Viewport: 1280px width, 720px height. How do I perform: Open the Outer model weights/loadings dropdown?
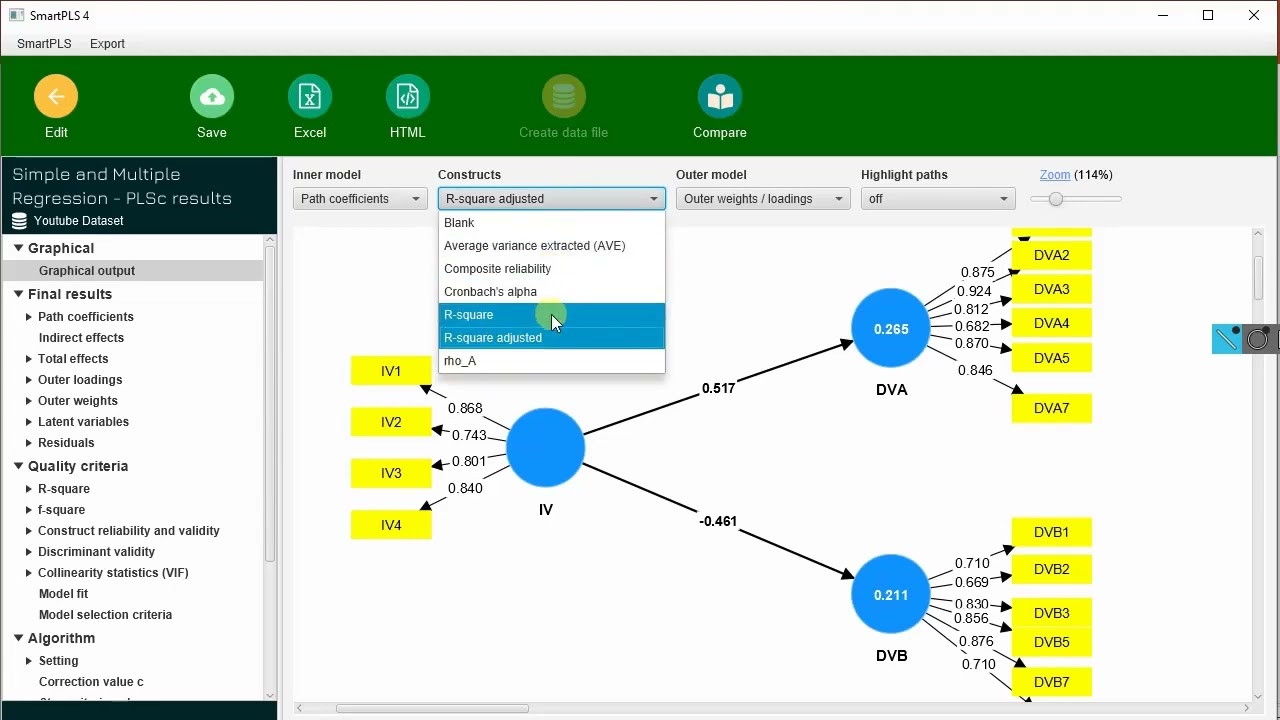pos(763,199)
